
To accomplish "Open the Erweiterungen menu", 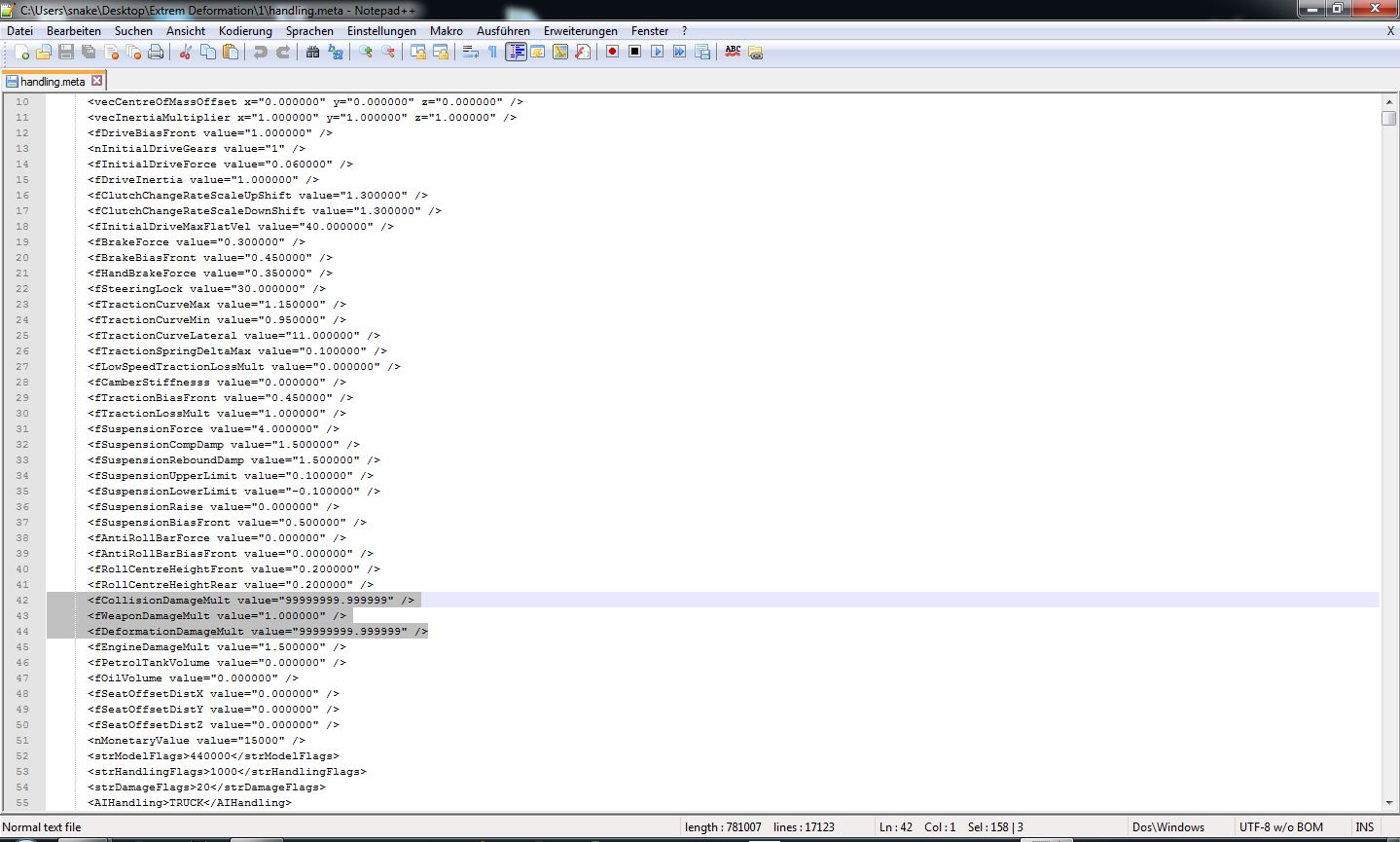I will coord(580,31).
